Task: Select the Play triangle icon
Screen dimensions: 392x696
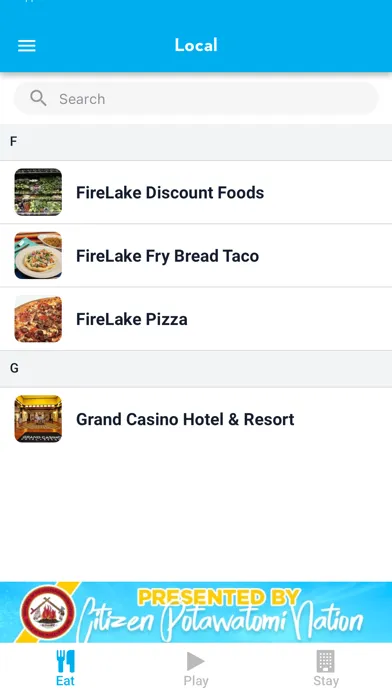Action: point(195,661)
